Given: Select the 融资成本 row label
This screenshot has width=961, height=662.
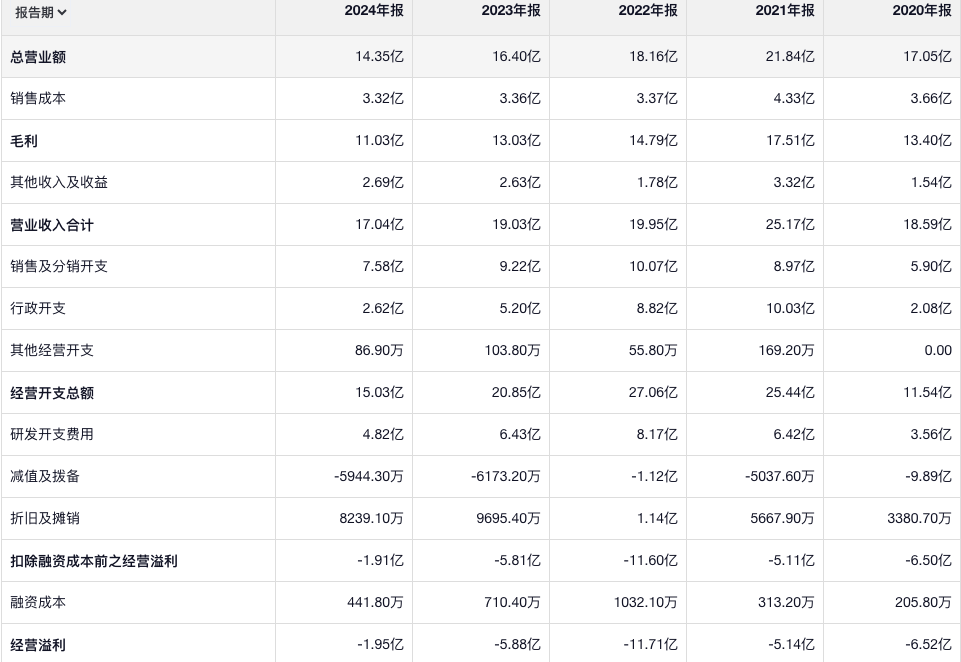Looking at the screenshot, I should click(38, 603).
